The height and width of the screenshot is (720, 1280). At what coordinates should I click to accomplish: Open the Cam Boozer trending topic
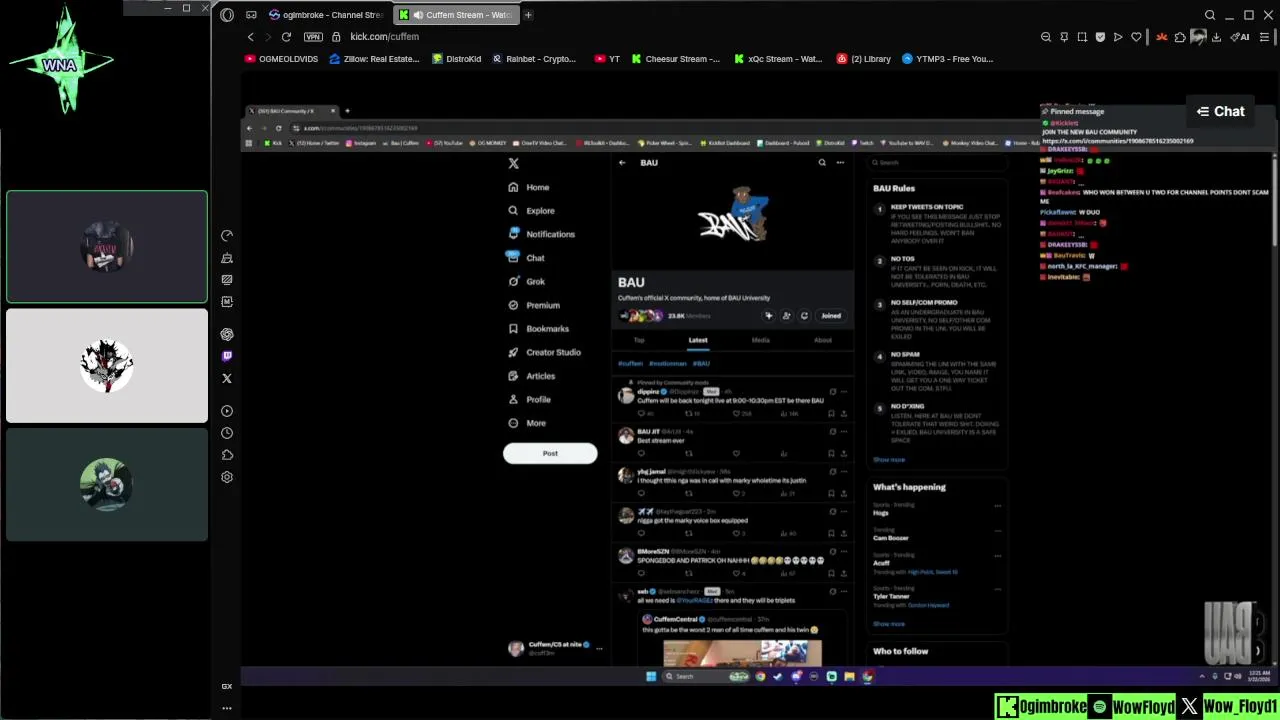click(x=891, y=538)
